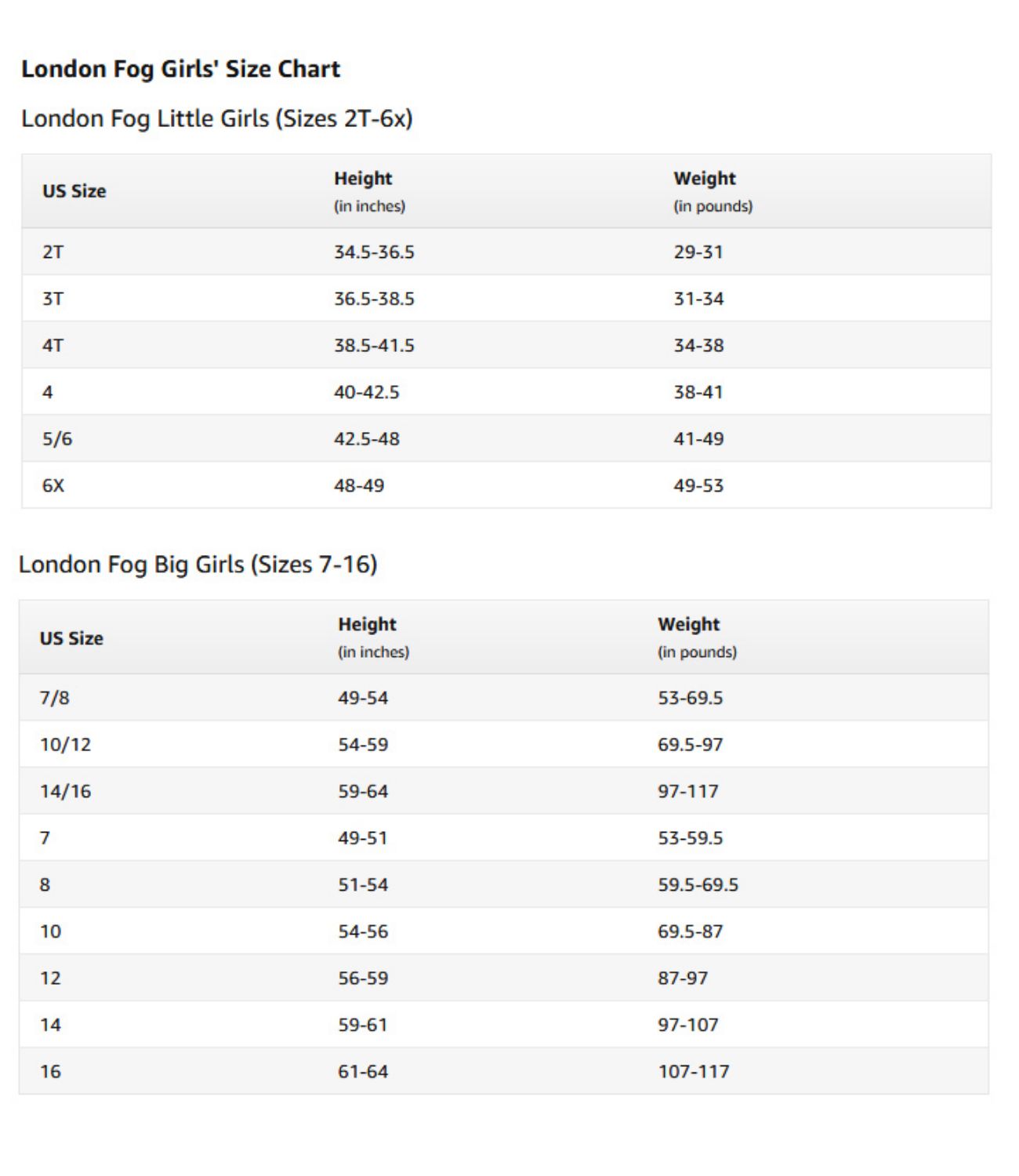Click height 36.5-38.5 for size 3T
This screenshot has height=1176, width=1019.
(x=374, y=299)
